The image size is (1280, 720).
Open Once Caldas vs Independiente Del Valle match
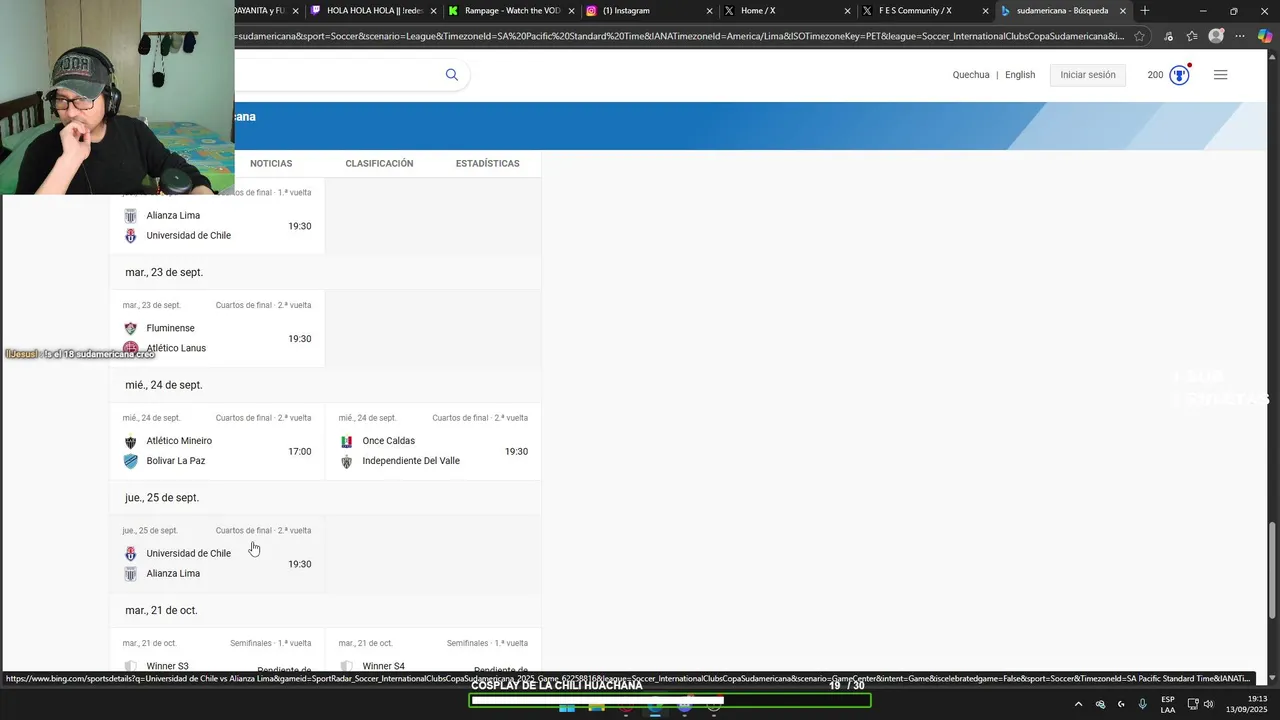[433, 442]
